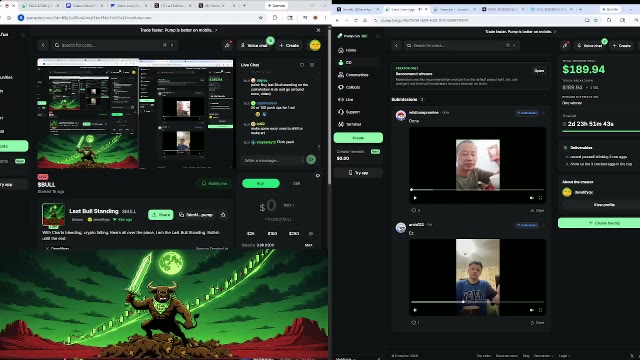This screenshot has height=360, width=640.
Task: Click Create button in left window header
Action: 289,45
